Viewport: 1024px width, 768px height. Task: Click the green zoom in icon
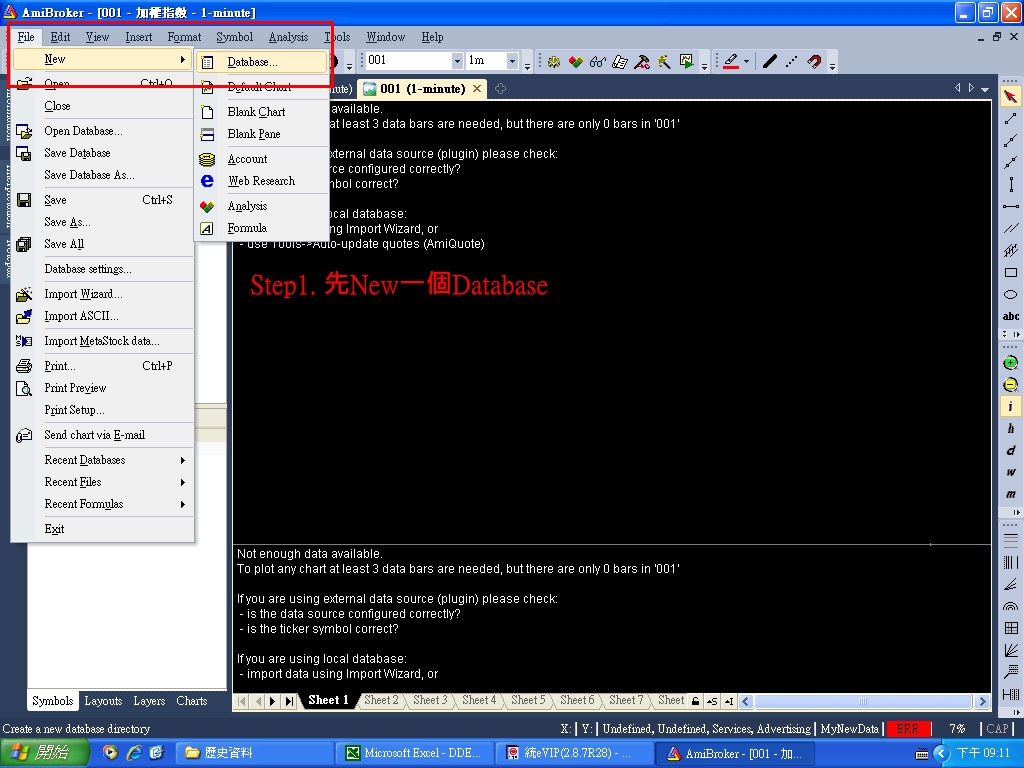click(x=1010, y=362)
